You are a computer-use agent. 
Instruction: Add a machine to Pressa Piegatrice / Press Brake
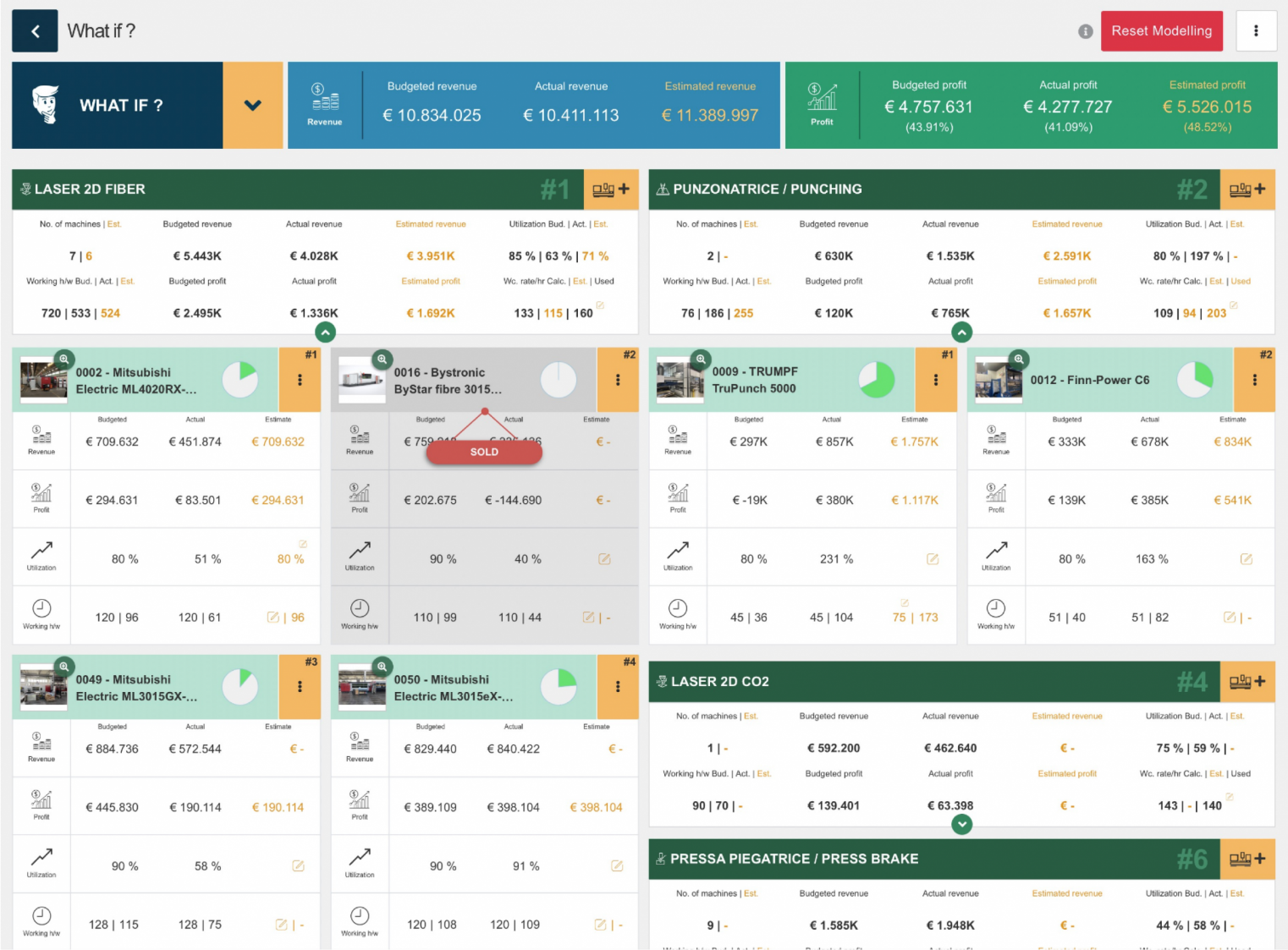point(1247,859)
